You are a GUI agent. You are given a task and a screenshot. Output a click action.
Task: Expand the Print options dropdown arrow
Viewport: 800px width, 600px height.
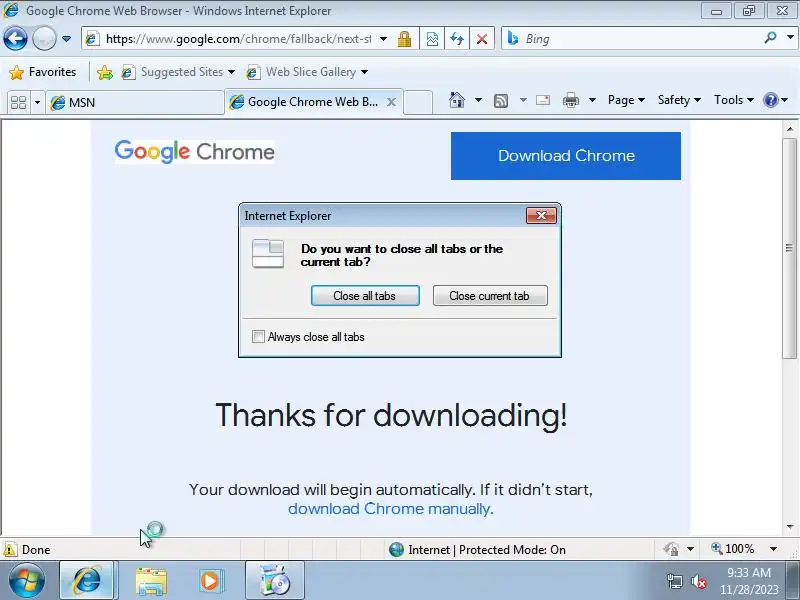[592, 100]
